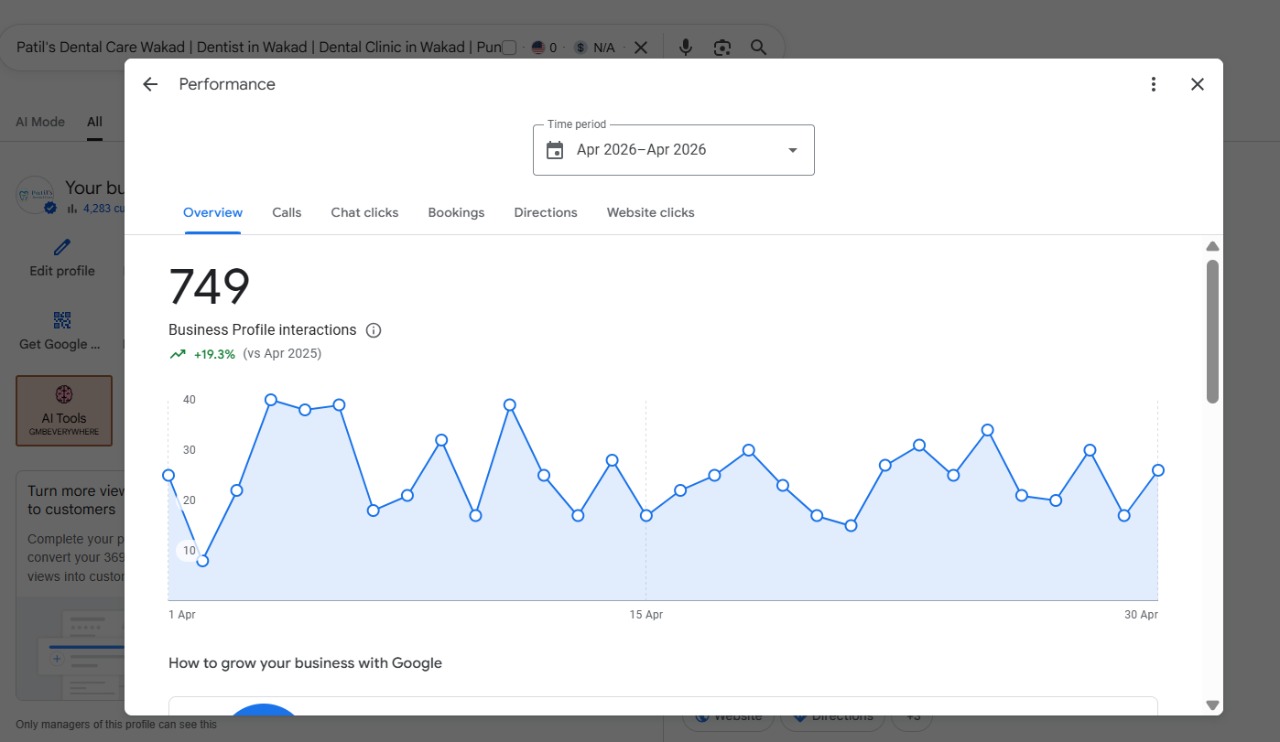The width and height of the screenshot is (1280, 742).
Task: Open the three-dot more options menu
Action: [1153, 85]
